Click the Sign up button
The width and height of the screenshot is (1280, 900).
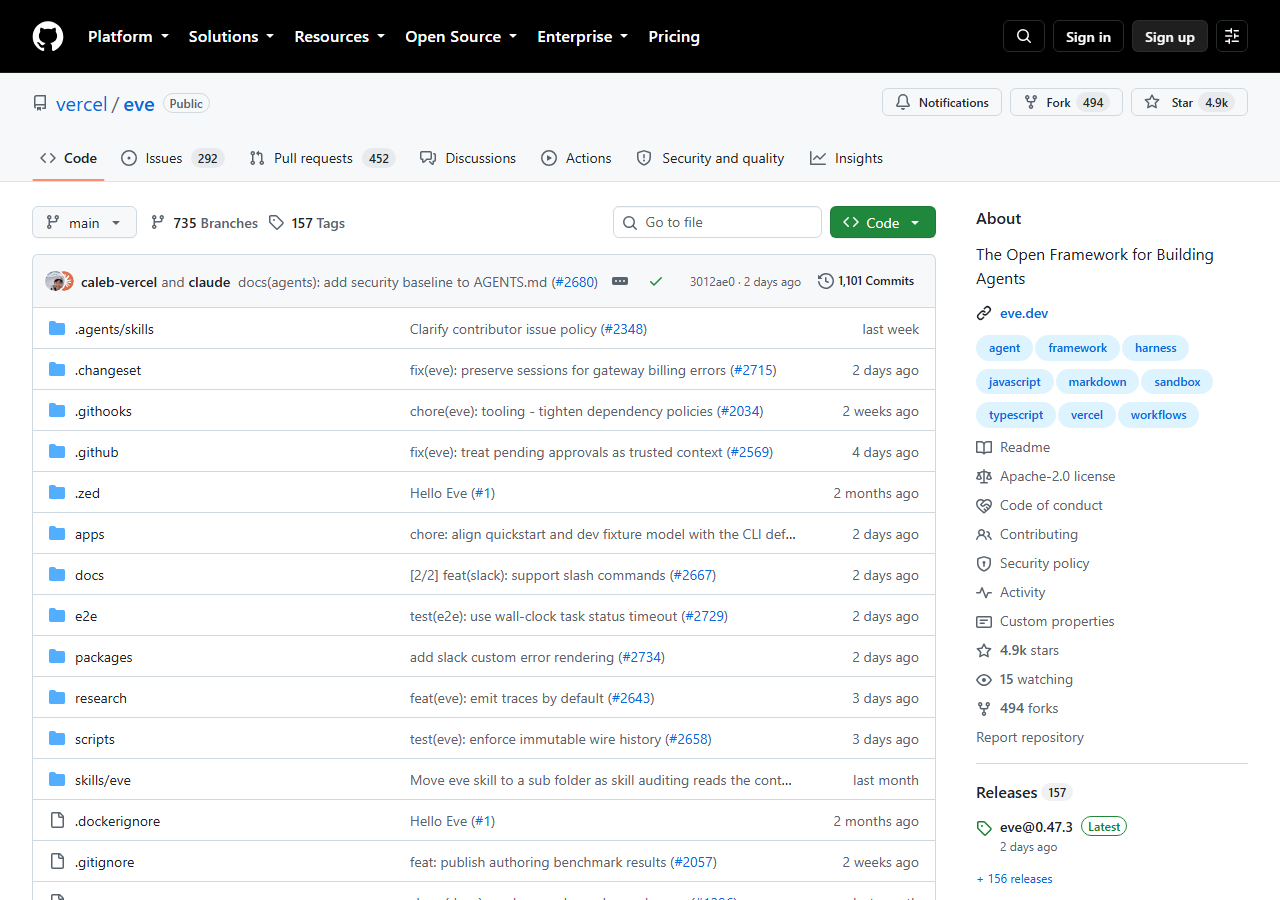(x=1170, y=36)
